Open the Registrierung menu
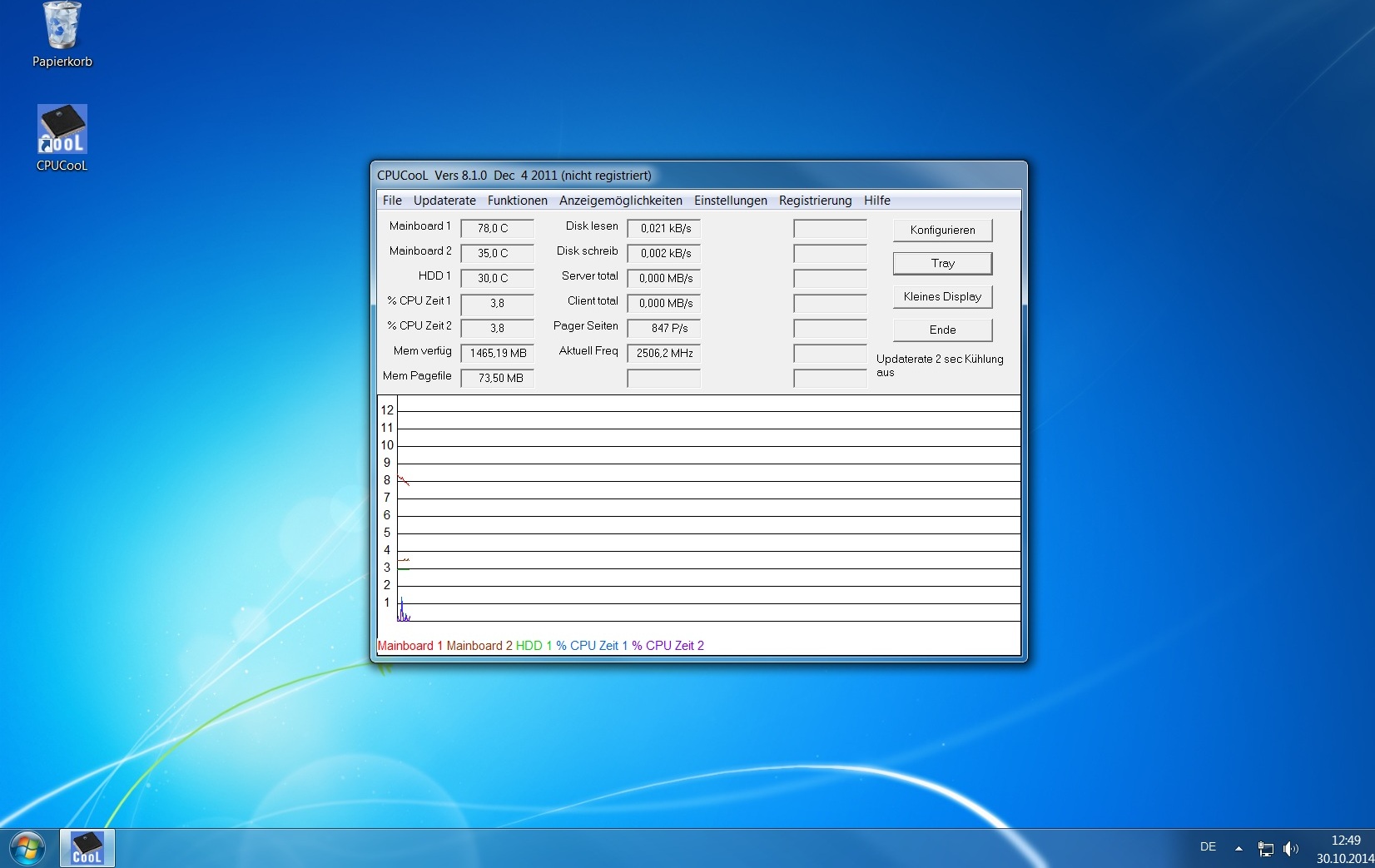The image size is (1375, 868). [815, 201]
